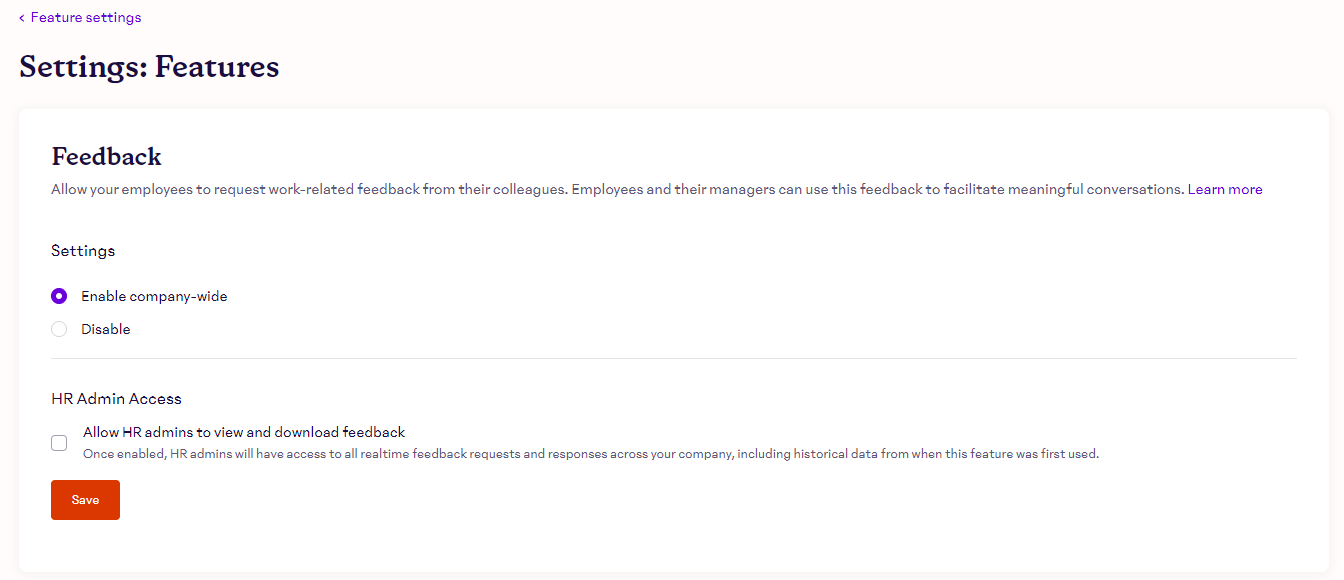Open the Learn more link
1344x580 pixels.
click(x=1224, y=189)
